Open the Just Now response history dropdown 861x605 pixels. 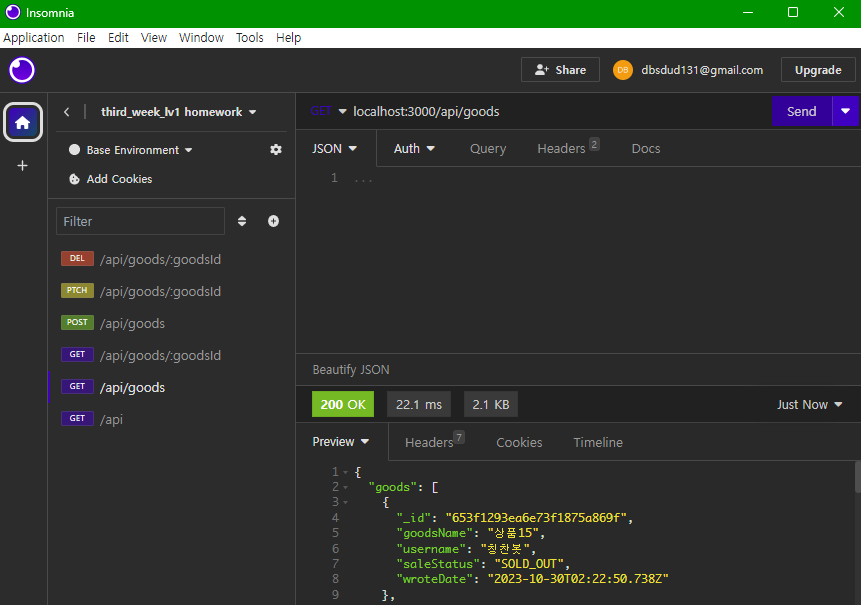pyautogui.click(x=809, y=405)
